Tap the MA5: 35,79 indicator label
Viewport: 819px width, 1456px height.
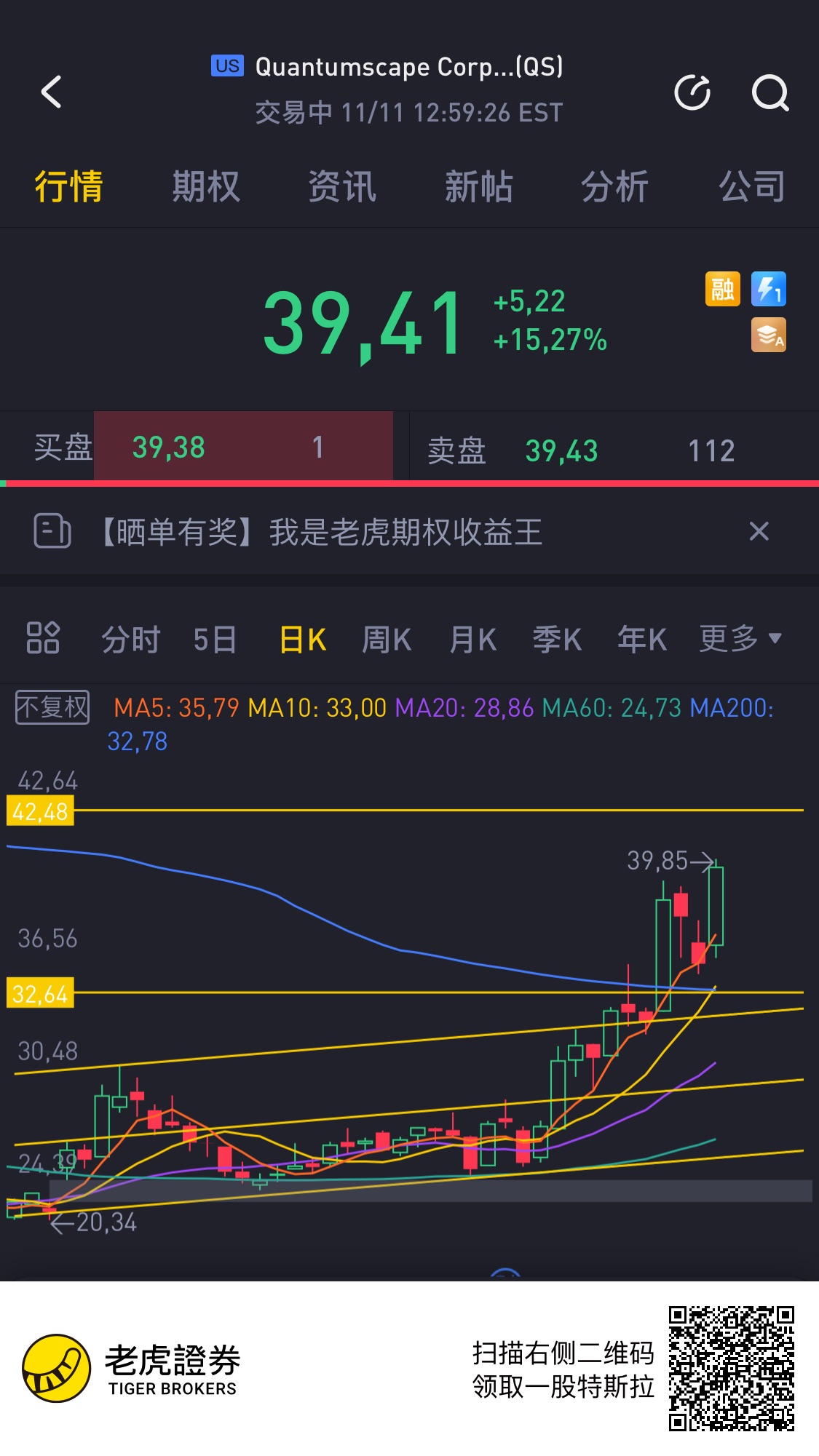coord(176,708)
